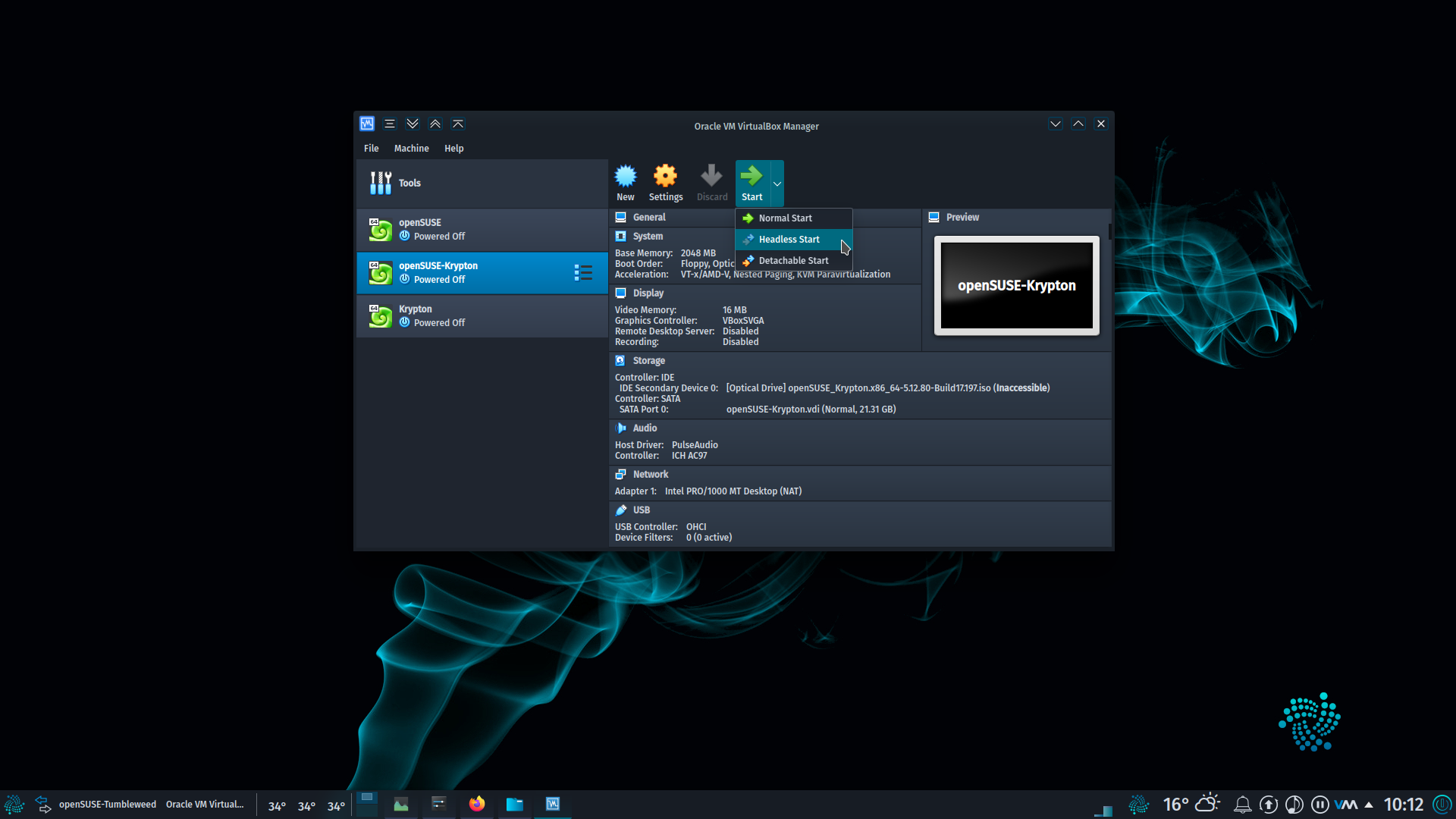Click the media pause tray icon
The image size is (1456, 819).
[1320, 805]
